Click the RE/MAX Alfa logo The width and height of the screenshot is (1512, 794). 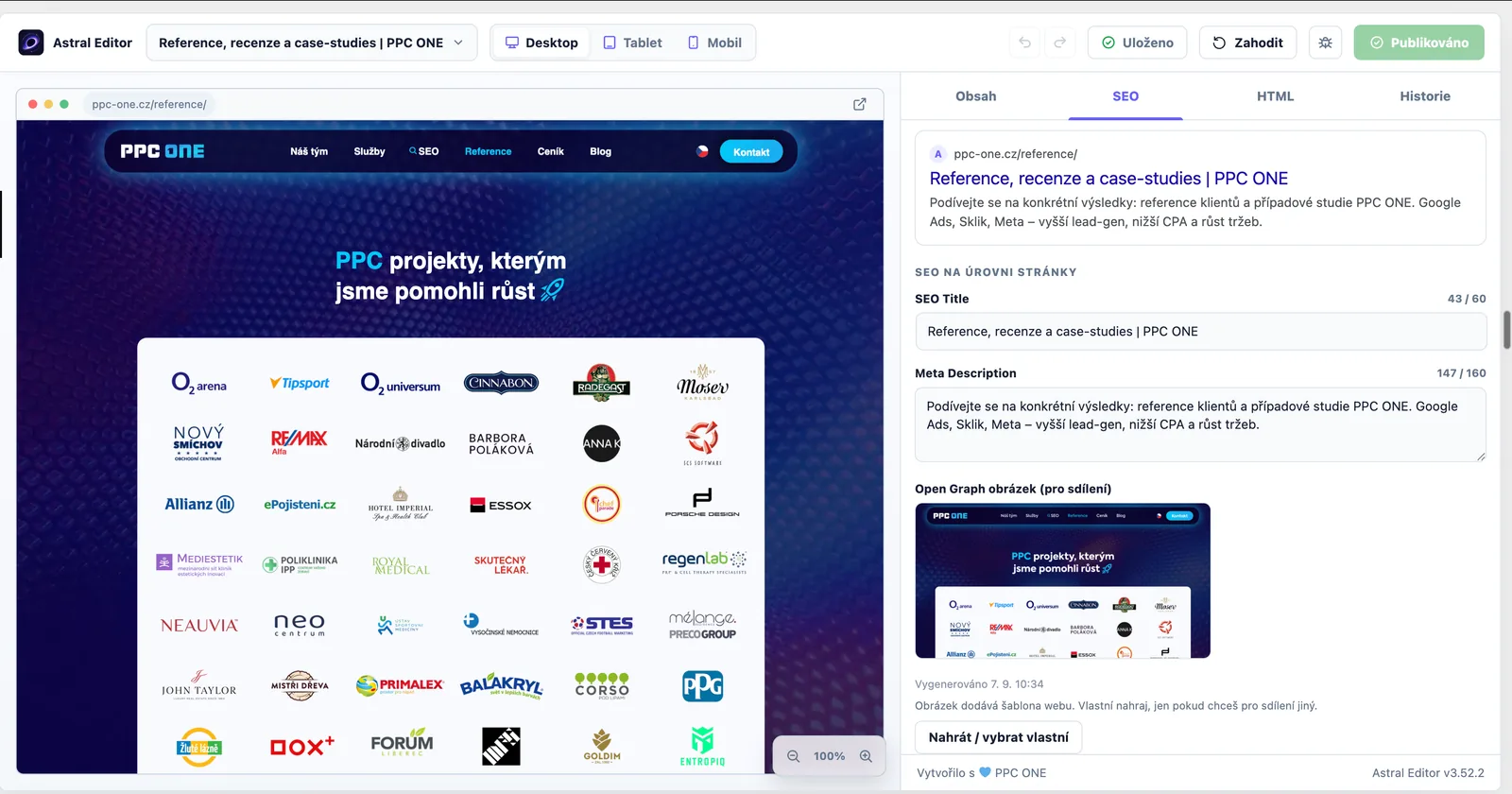(x=300, y=442)
